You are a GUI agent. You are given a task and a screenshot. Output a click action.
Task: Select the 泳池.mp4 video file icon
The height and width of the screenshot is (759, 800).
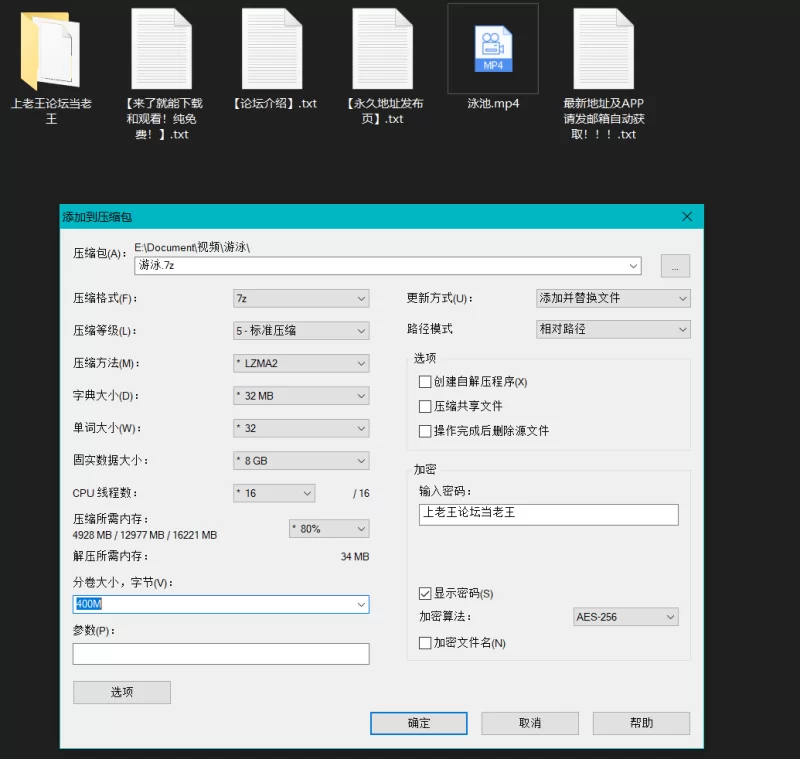tap(492, 50)
